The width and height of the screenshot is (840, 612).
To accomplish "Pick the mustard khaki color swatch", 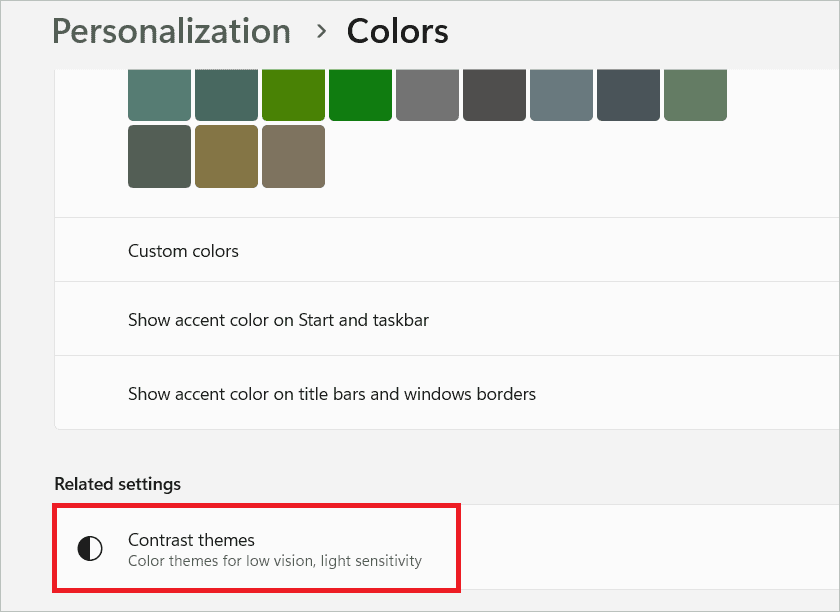I will point(227,156).
